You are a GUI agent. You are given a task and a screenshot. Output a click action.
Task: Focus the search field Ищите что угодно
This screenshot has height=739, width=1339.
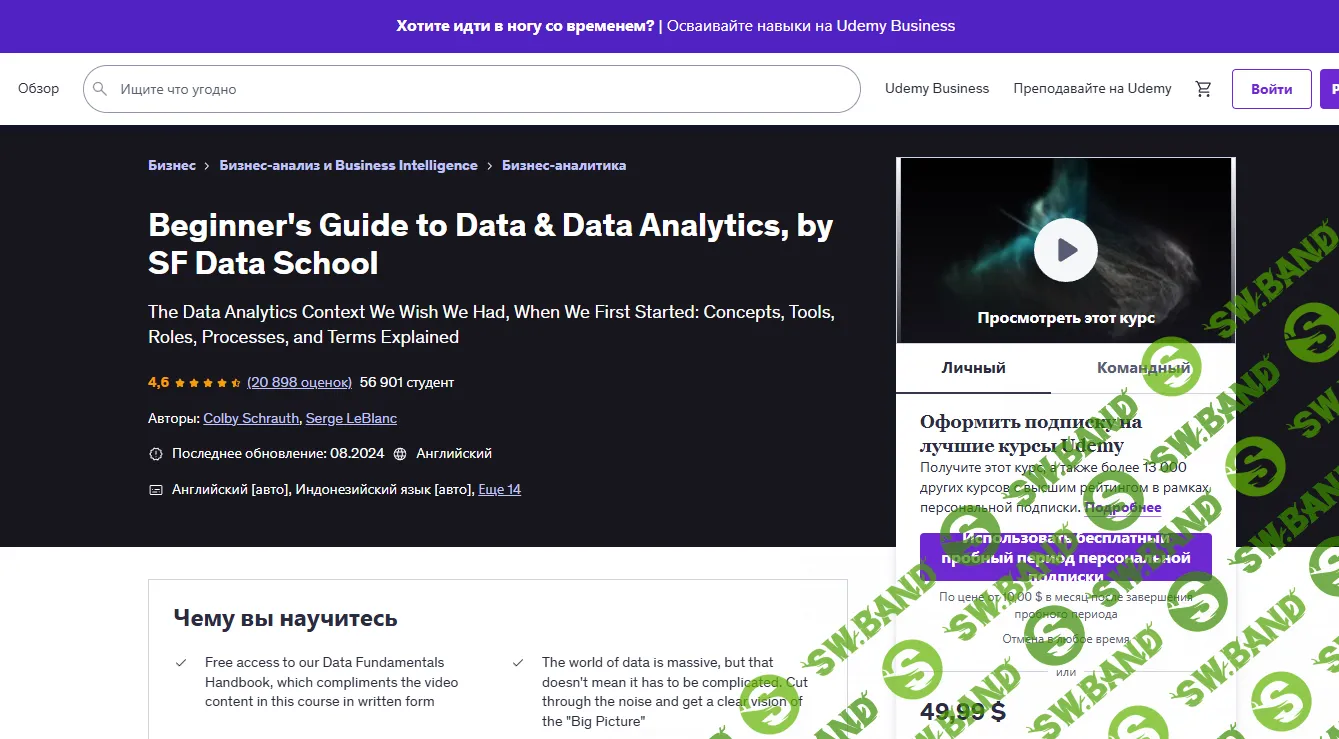pyautogui.click(x=472, y=89)
